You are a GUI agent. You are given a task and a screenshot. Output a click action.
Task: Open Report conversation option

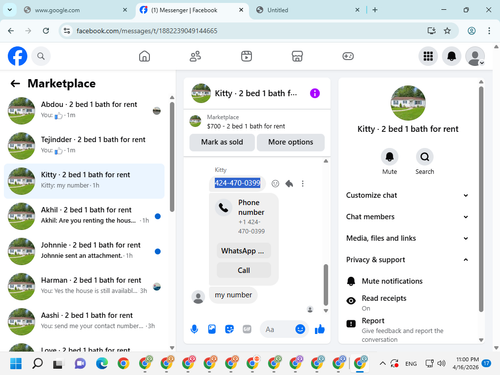coord(407,329)
